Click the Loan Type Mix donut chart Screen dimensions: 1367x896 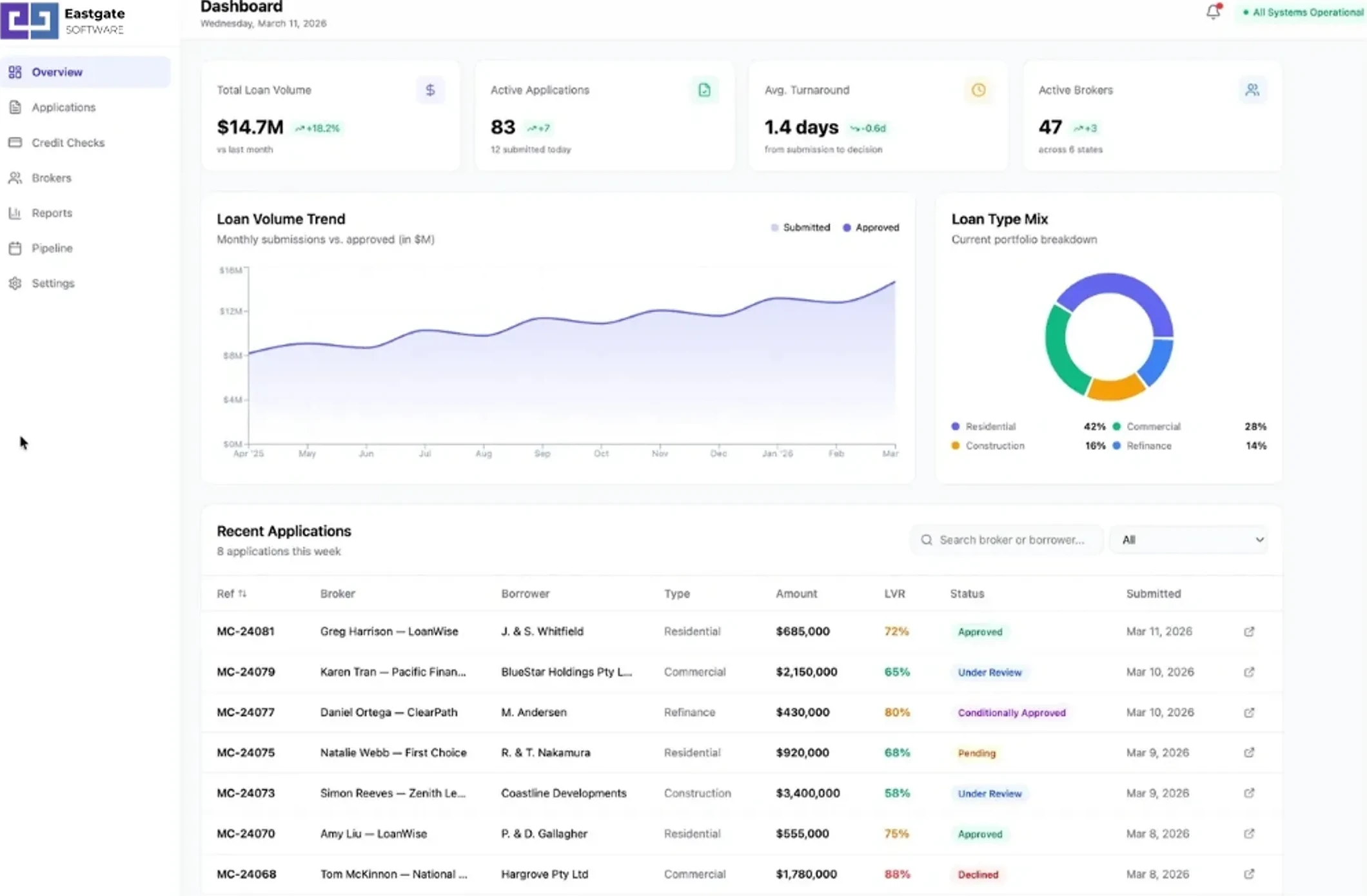point(1109,336)
